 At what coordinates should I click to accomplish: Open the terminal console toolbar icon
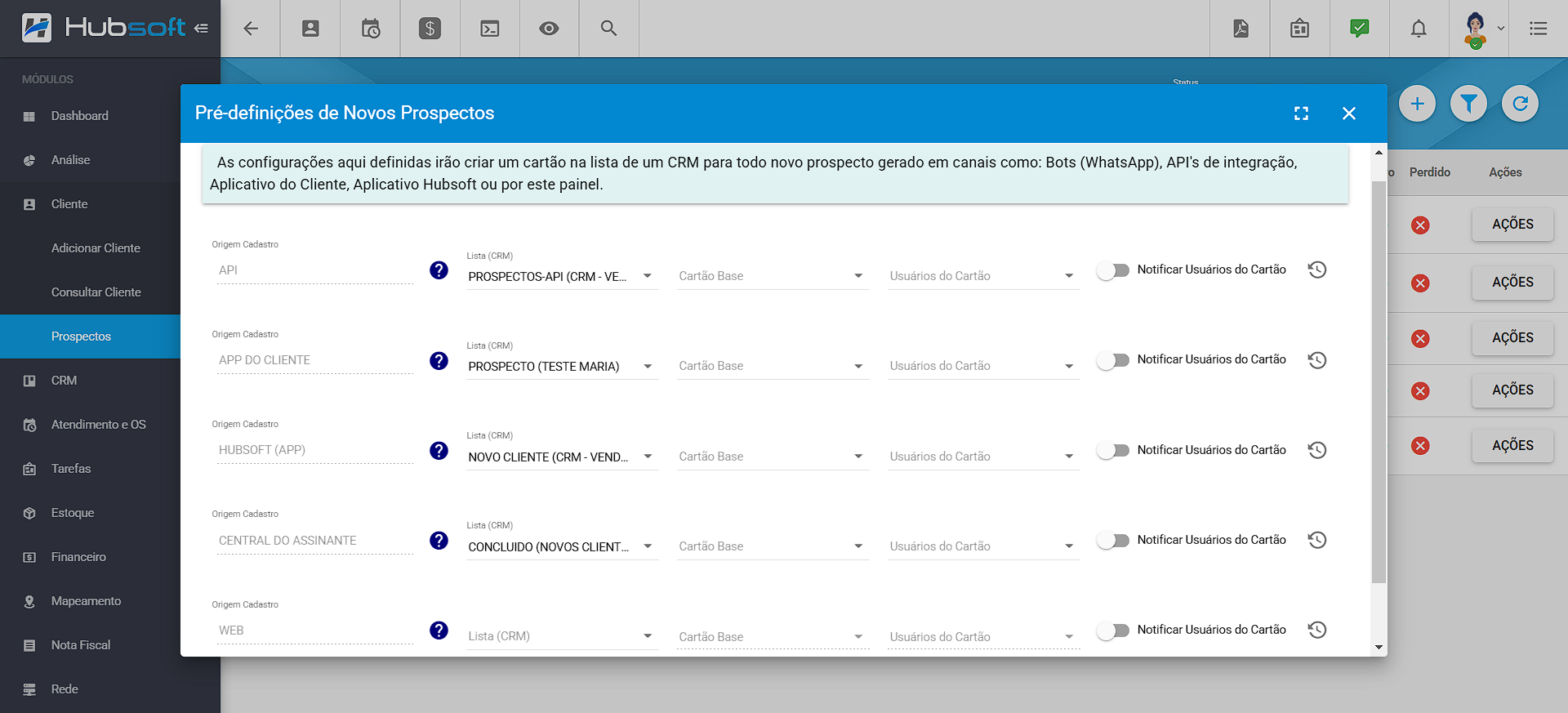point(490,29)
